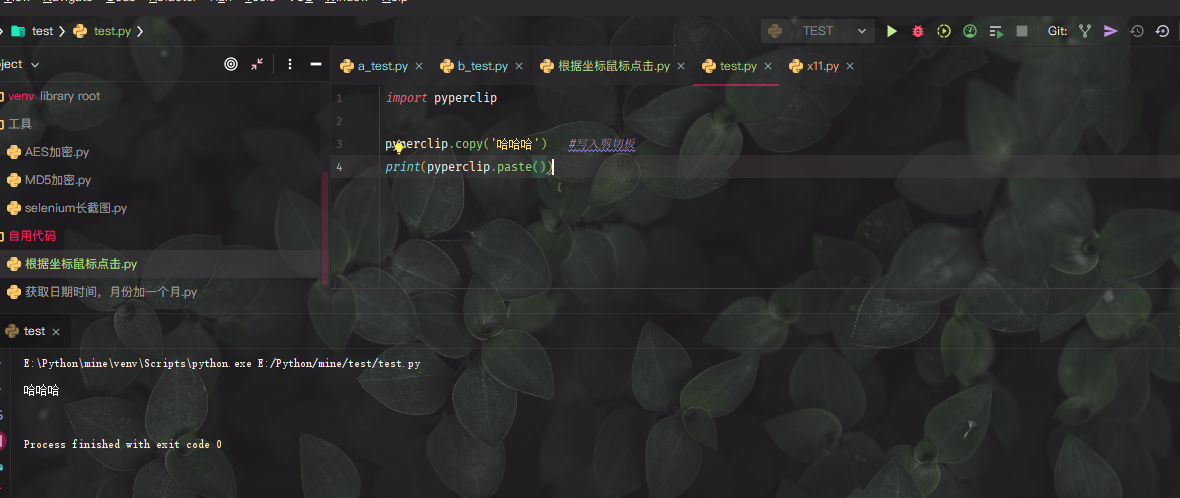Click the Project tree vertical scrollbar

pos(325,229)
